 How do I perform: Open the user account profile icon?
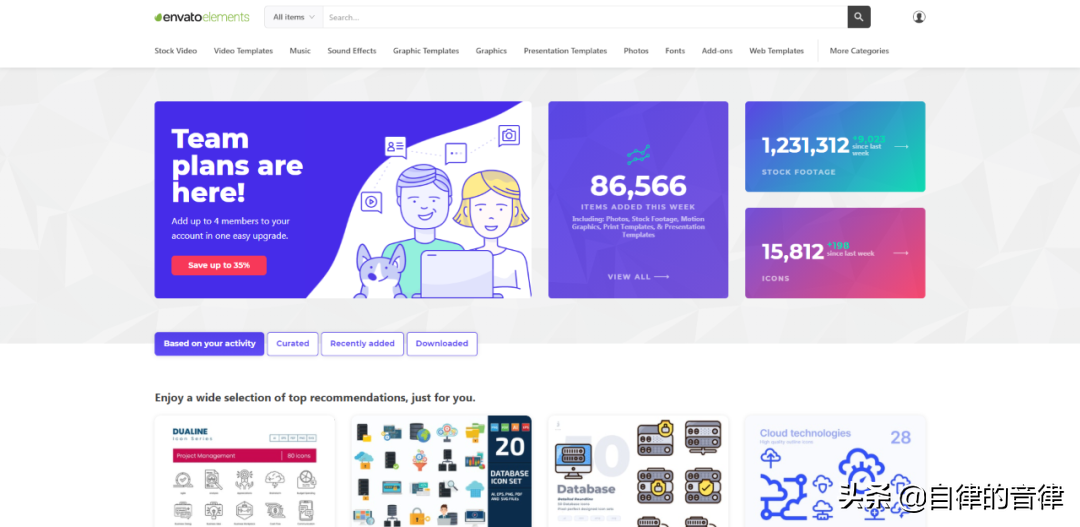pyautogui.click(x=919, y=17)
